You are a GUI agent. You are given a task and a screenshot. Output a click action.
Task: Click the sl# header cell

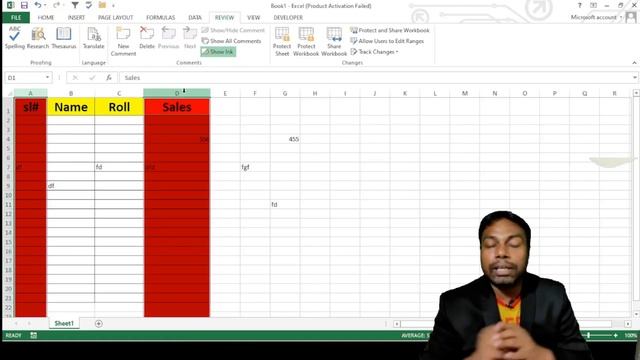(31, 107)
